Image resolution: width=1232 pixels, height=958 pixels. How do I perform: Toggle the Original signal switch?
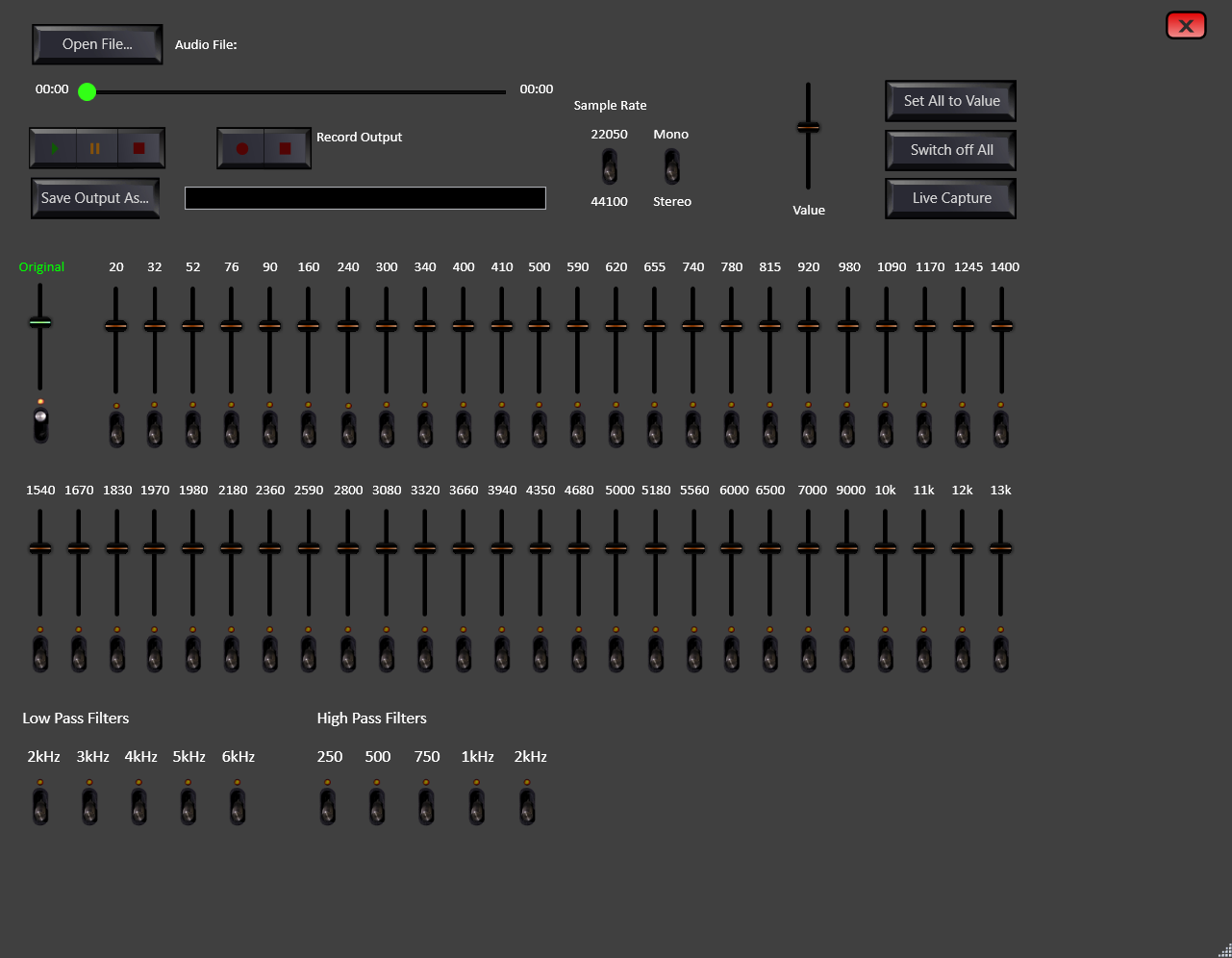[40, 423]
